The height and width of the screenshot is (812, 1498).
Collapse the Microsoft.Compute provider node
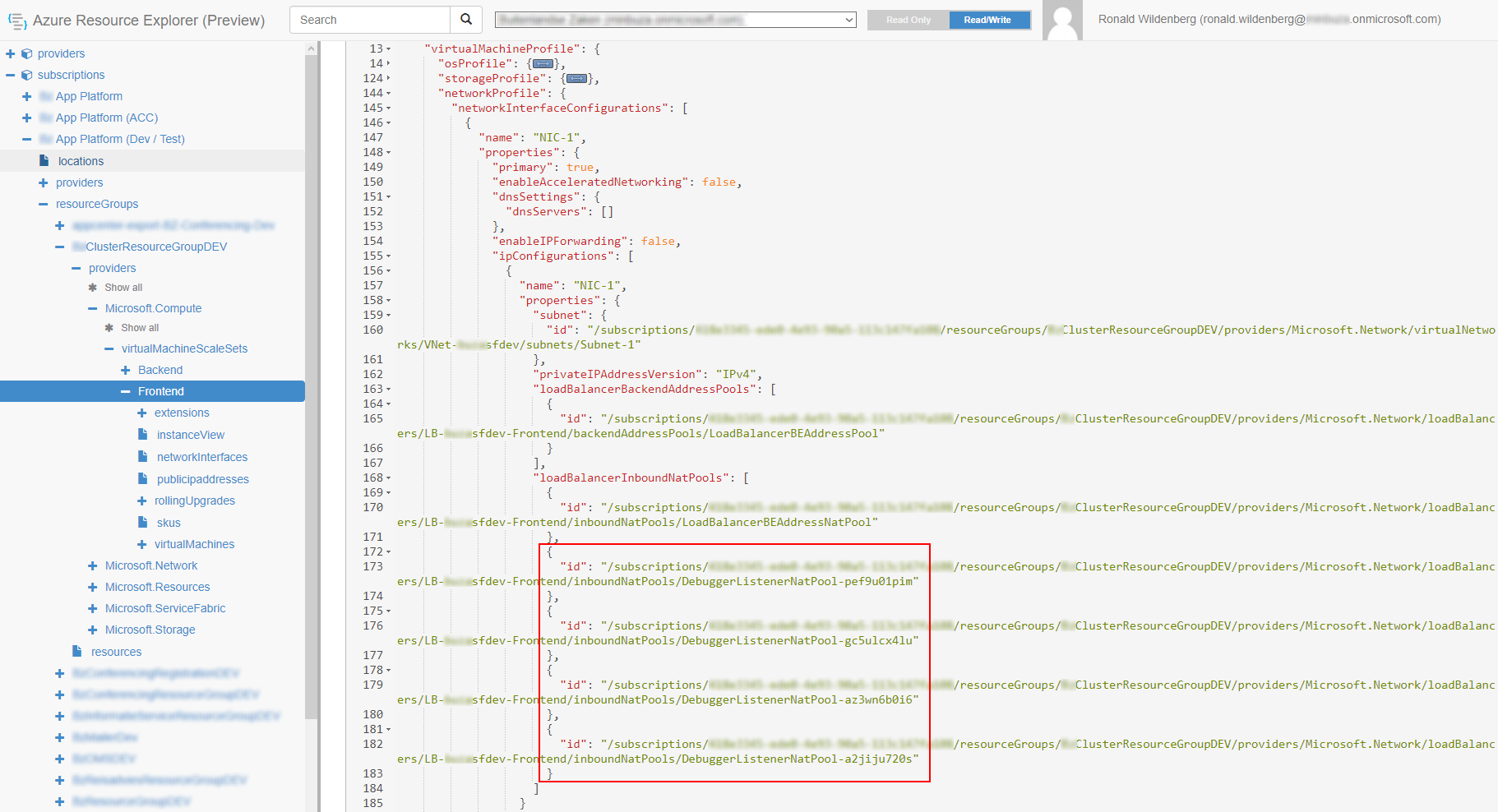pos(93,308)
